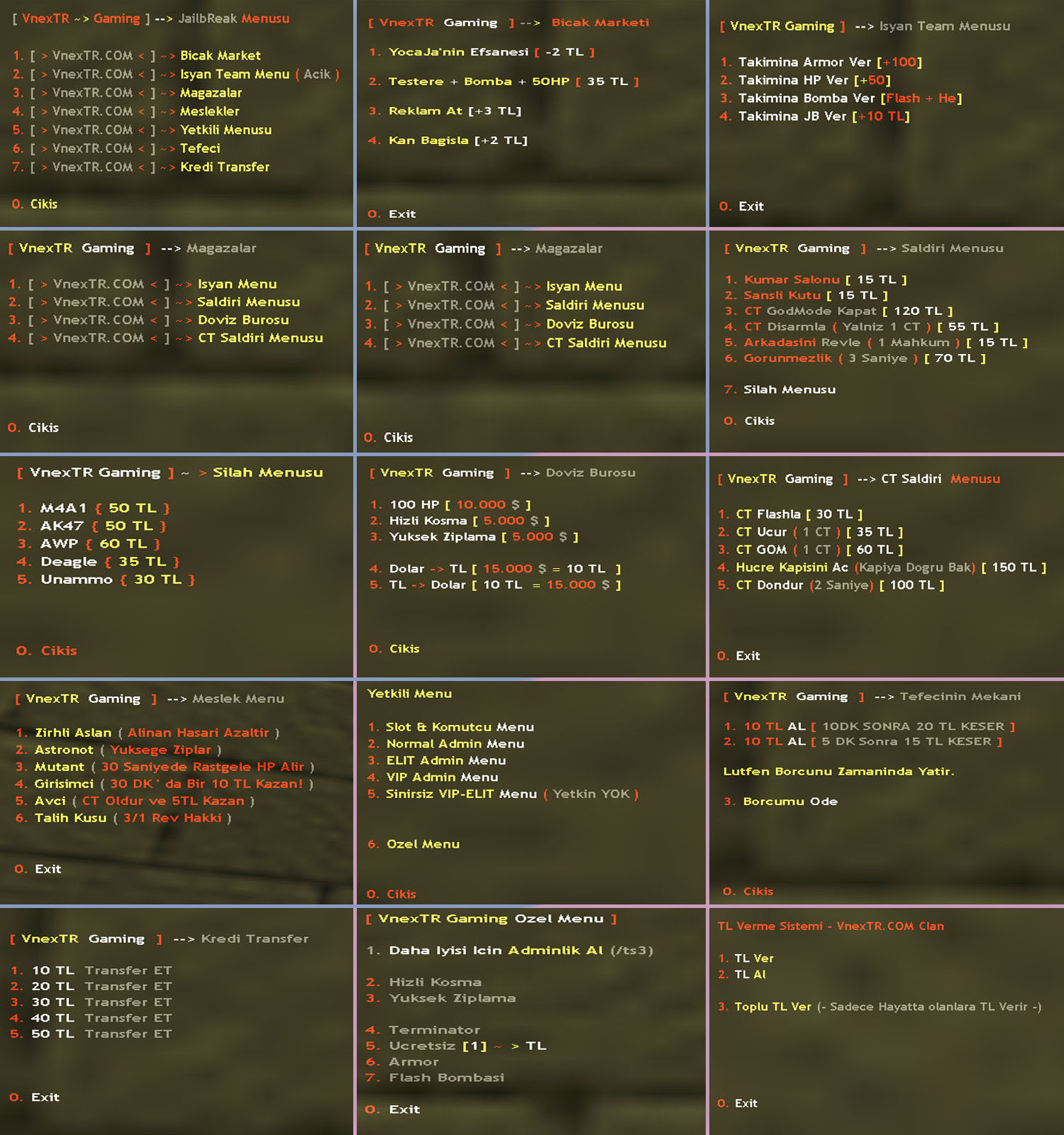Select Astronot profession

[118, 750]
